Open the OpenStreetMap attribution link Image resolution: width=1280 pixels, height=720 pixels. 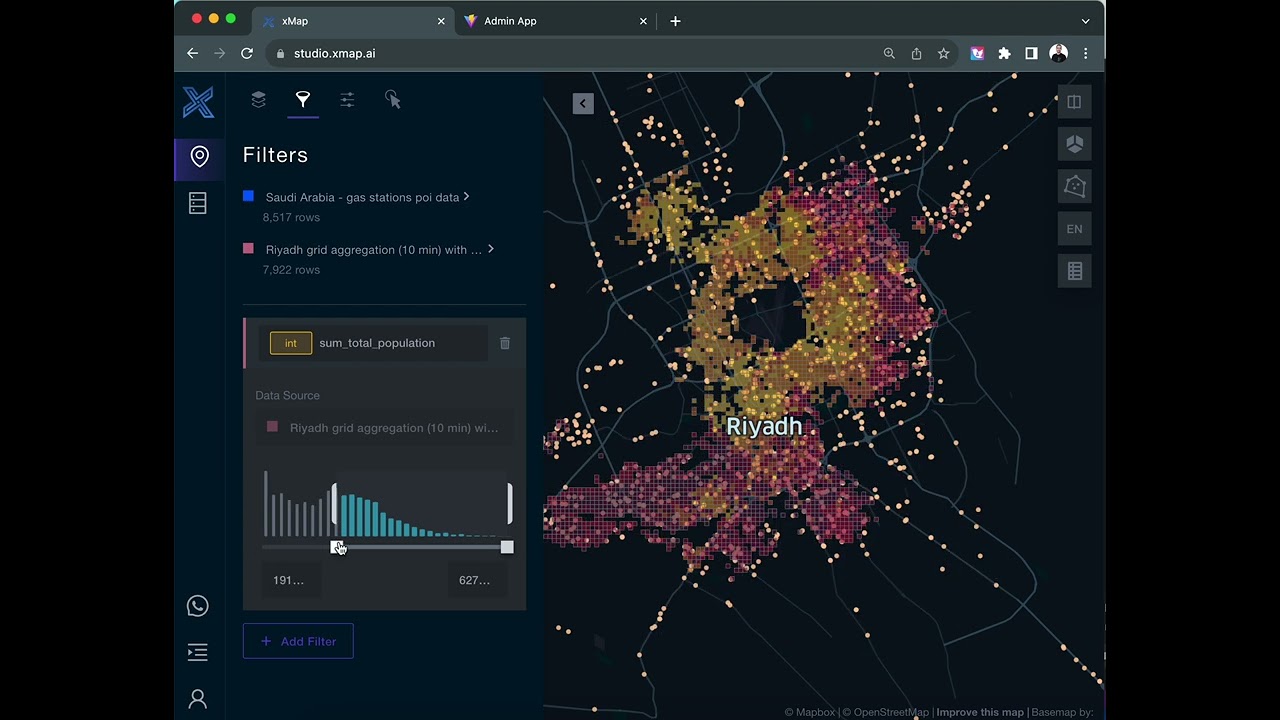[x=886, y=712]
